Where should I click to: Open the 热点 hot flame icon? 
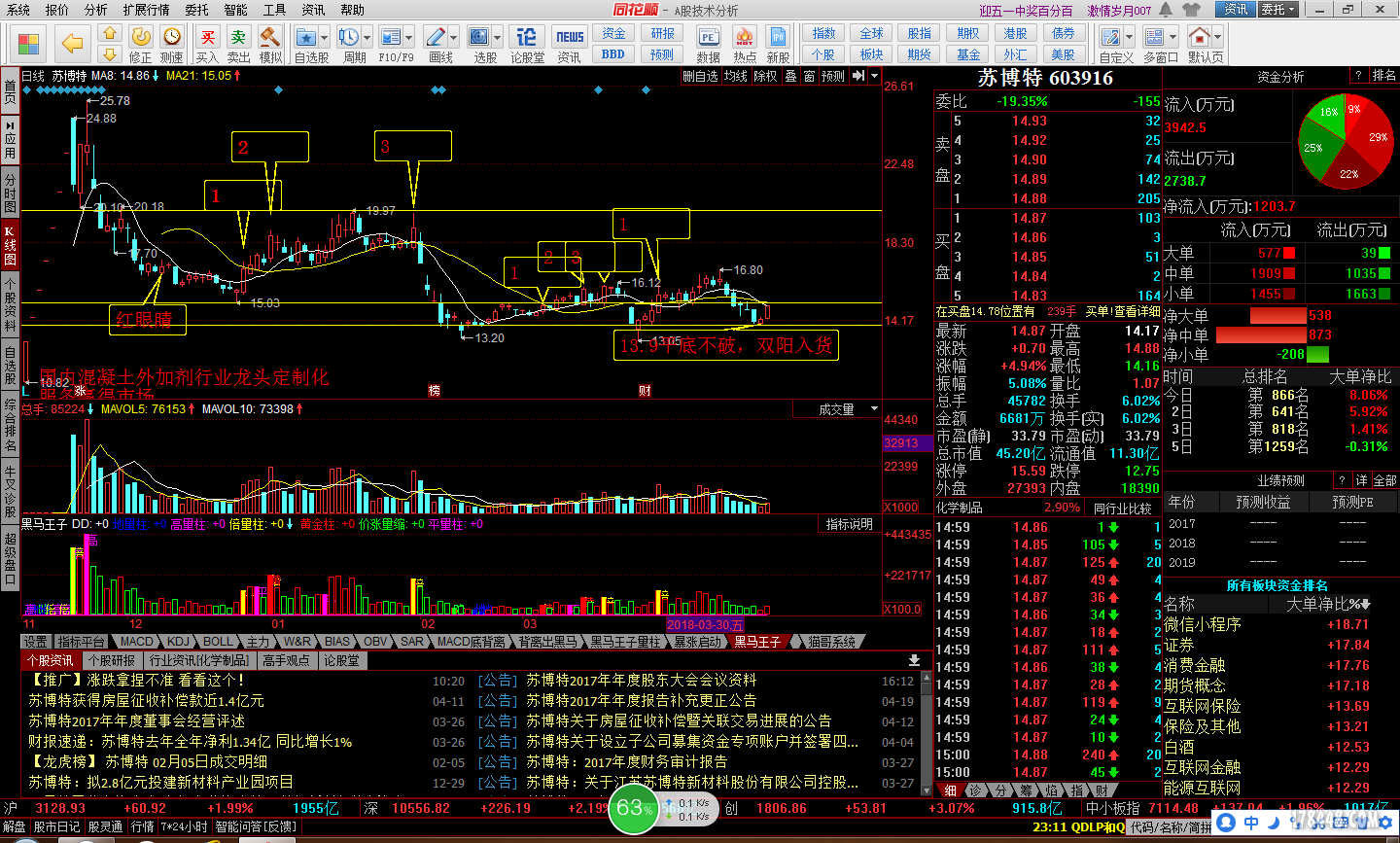[x=745, y=37]
